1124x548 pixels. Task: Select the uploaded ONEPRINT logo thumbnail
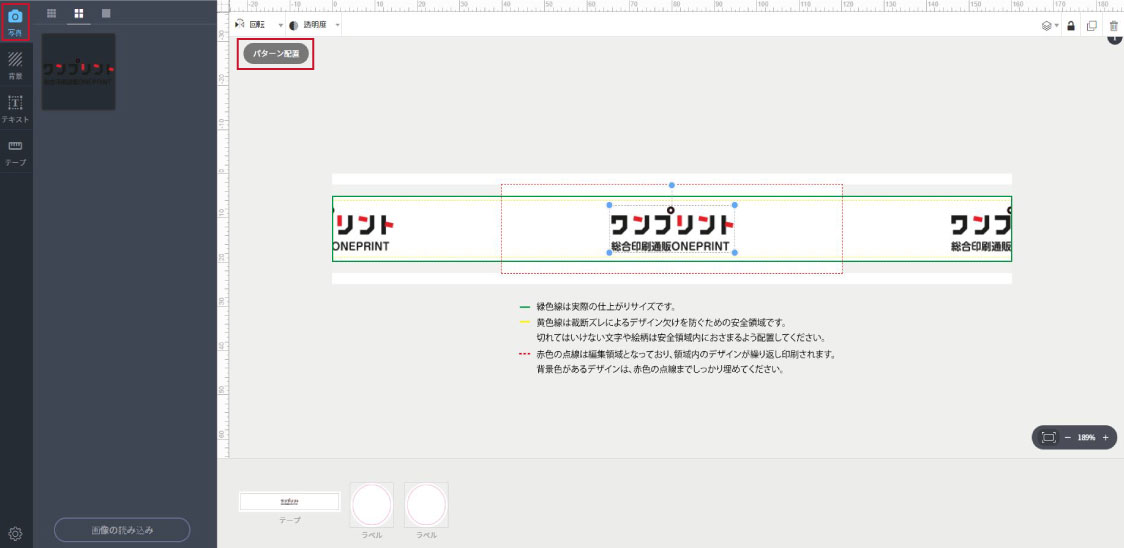(x=78, y=71)
